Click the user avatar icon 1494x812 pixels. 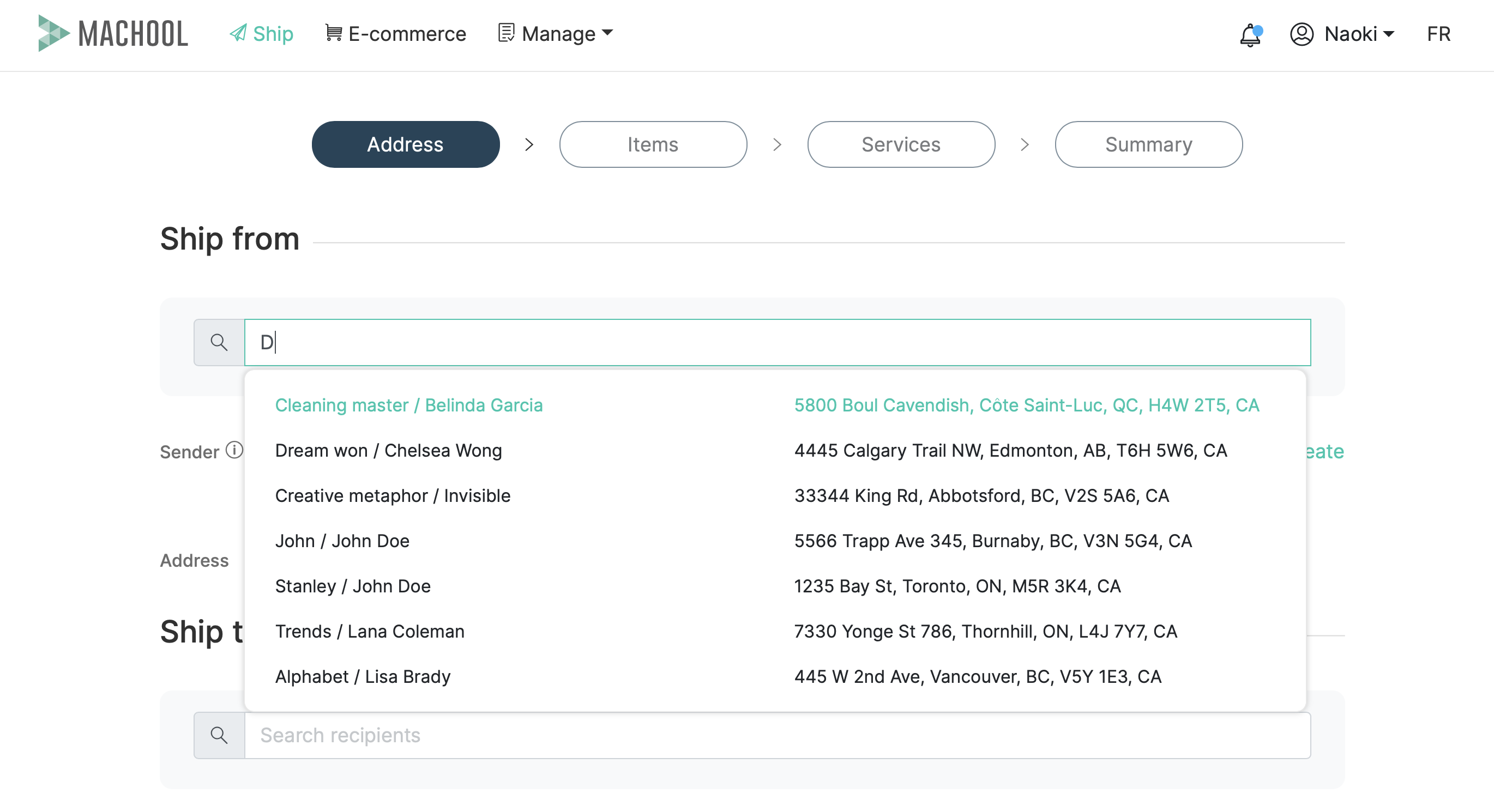click(x=1302, y=34)
